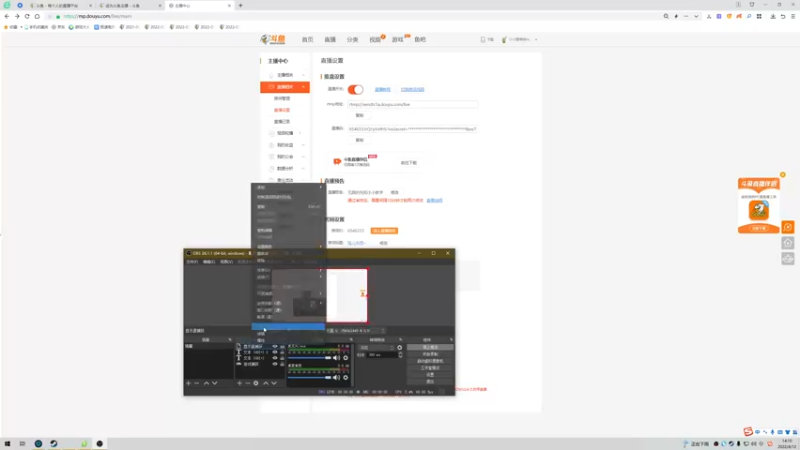This screenshot has height=450, width=800.
Task: Move scene up with Scenes panel up arrow
Action: [206, 383]
